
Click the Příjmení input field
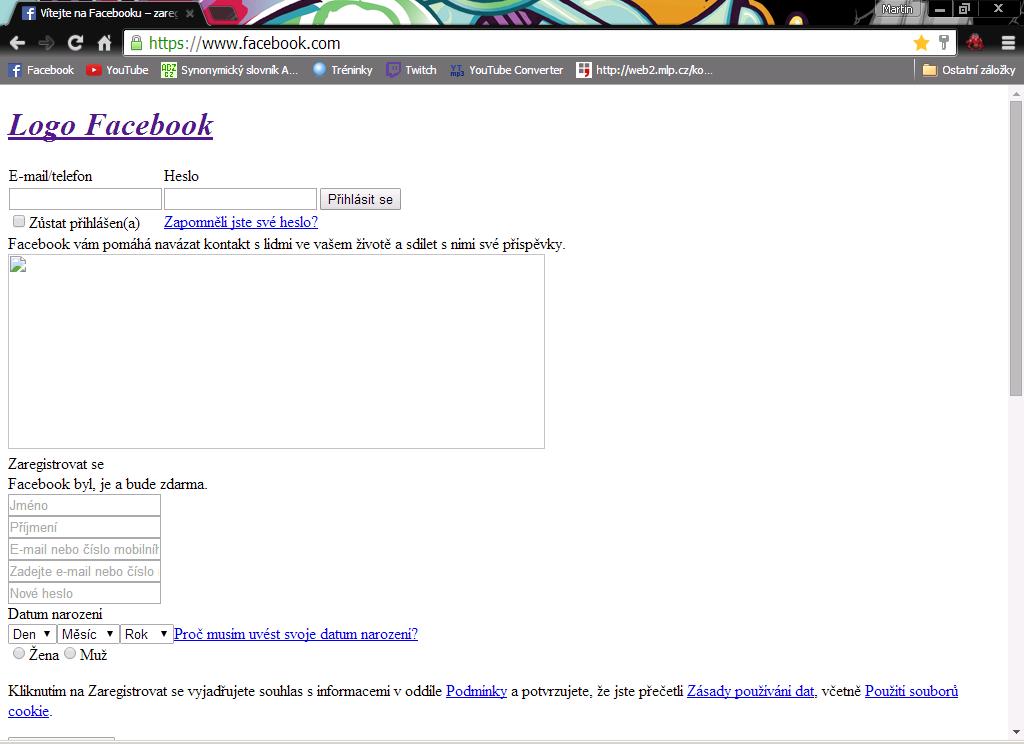(84, 528)
